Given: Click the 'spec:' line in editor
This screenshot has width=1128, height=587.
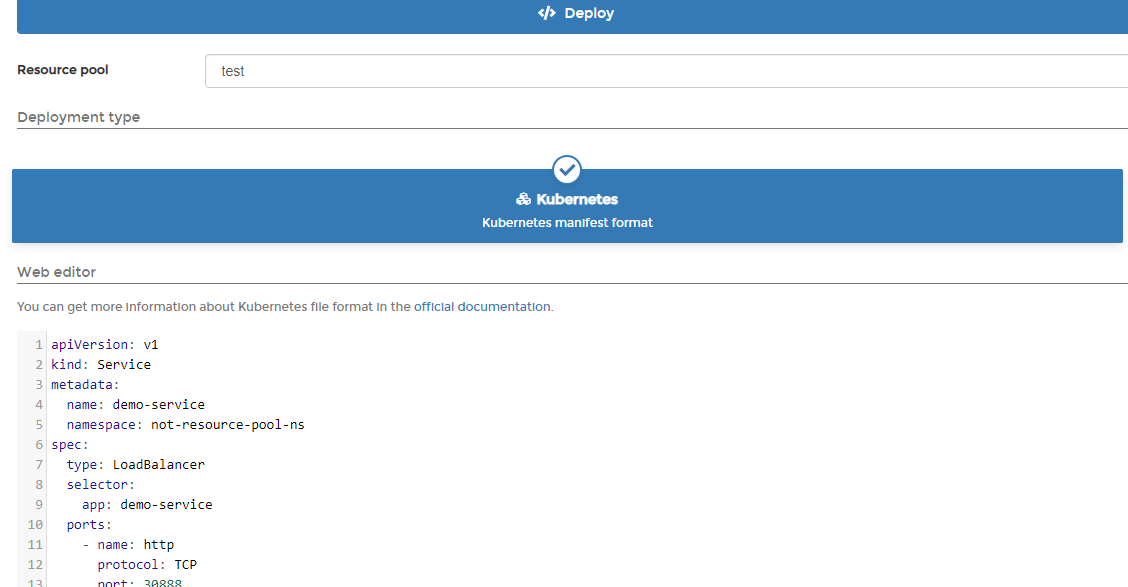Looking at the screenshot, I should click(70, 445).
